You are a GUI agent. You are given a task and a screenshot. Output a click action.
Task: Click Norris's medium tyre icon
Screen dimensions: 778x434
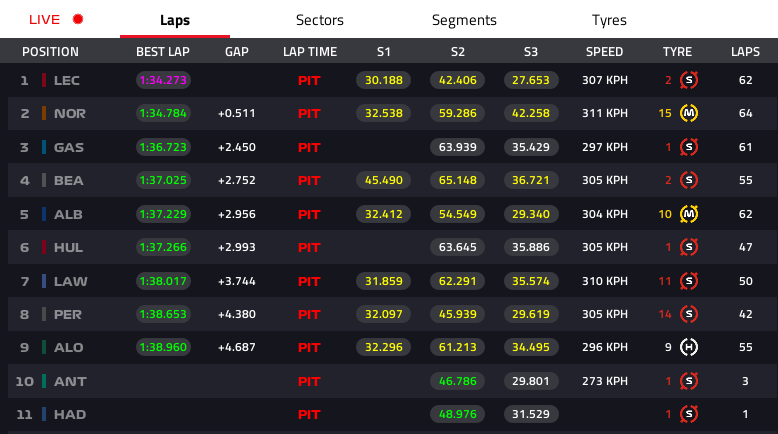[x=688, y=113]
